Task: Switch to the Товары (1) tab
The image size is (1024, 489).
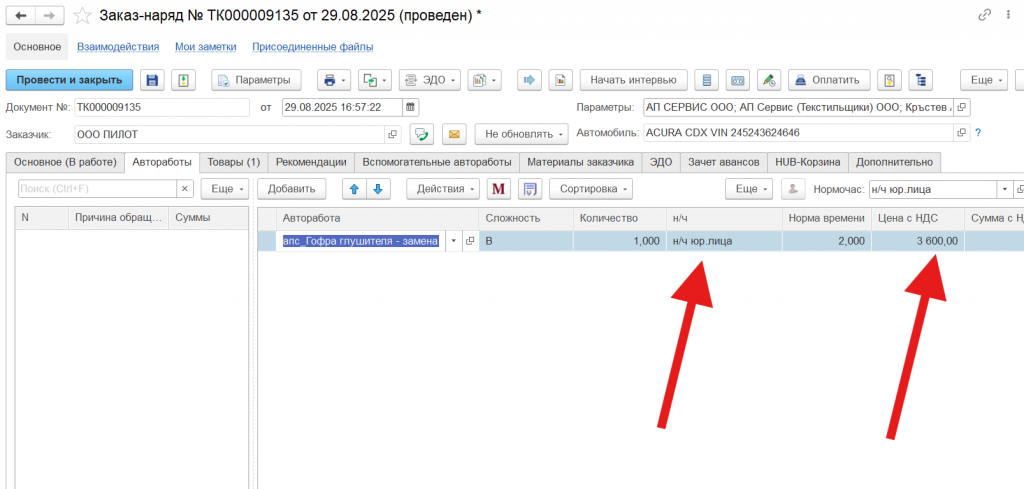Action: (x=233, y=162)
